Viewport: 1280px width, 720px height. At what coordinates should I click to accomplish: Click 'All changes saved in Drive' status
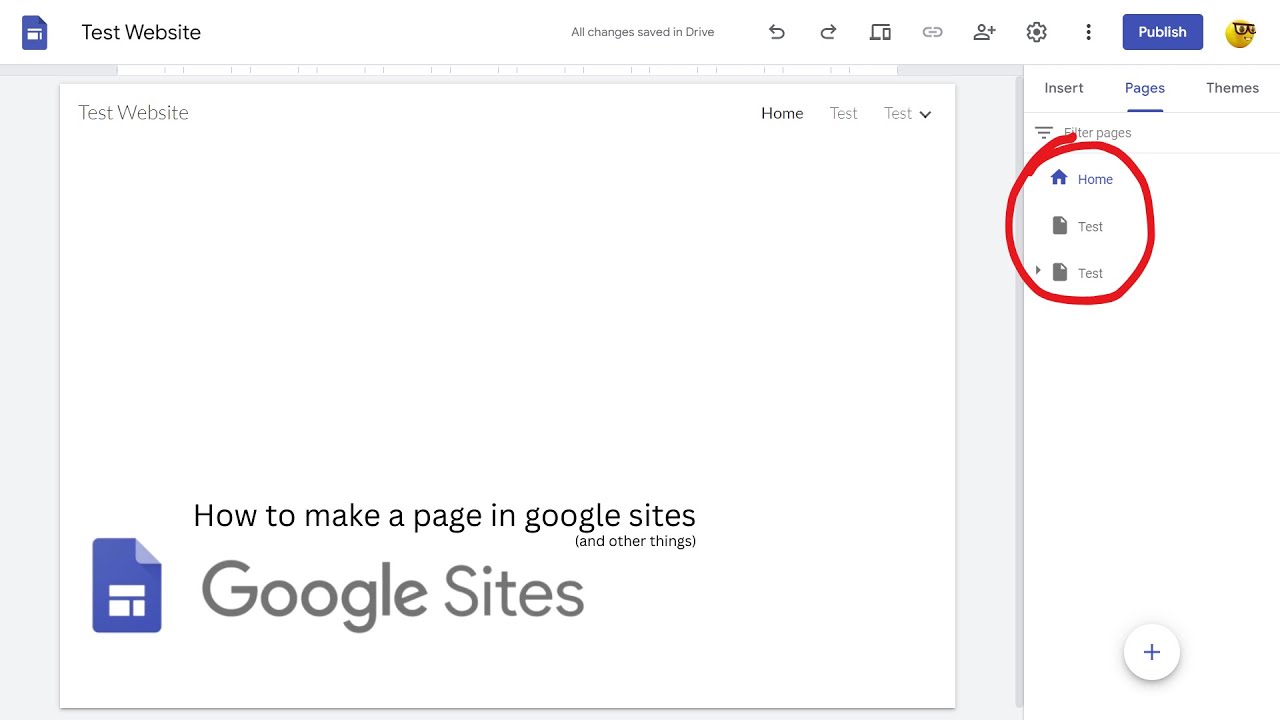(x=642, y=32)
